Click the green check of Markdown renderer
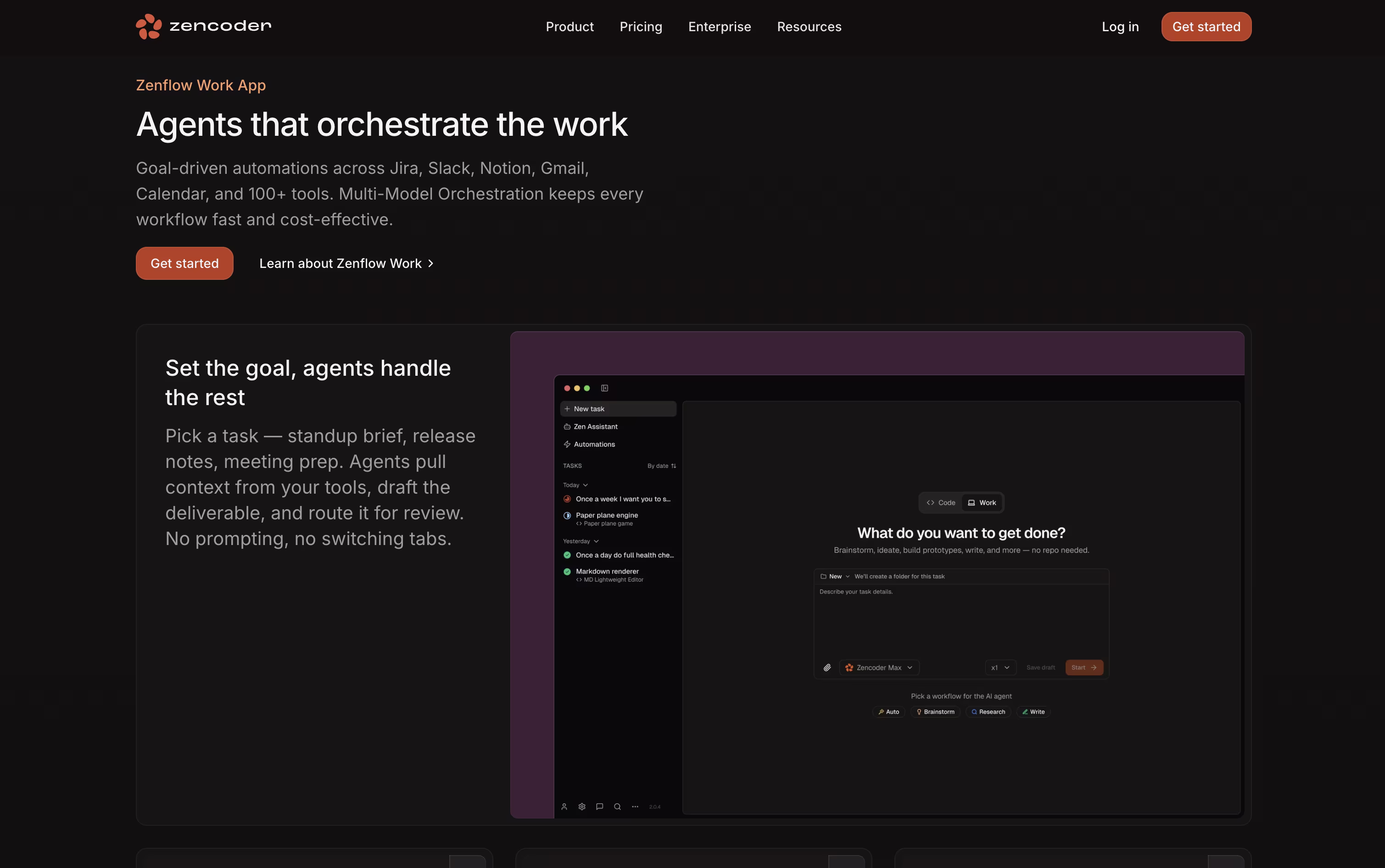This screenshot has height=868, width=1385. (567, 572)
